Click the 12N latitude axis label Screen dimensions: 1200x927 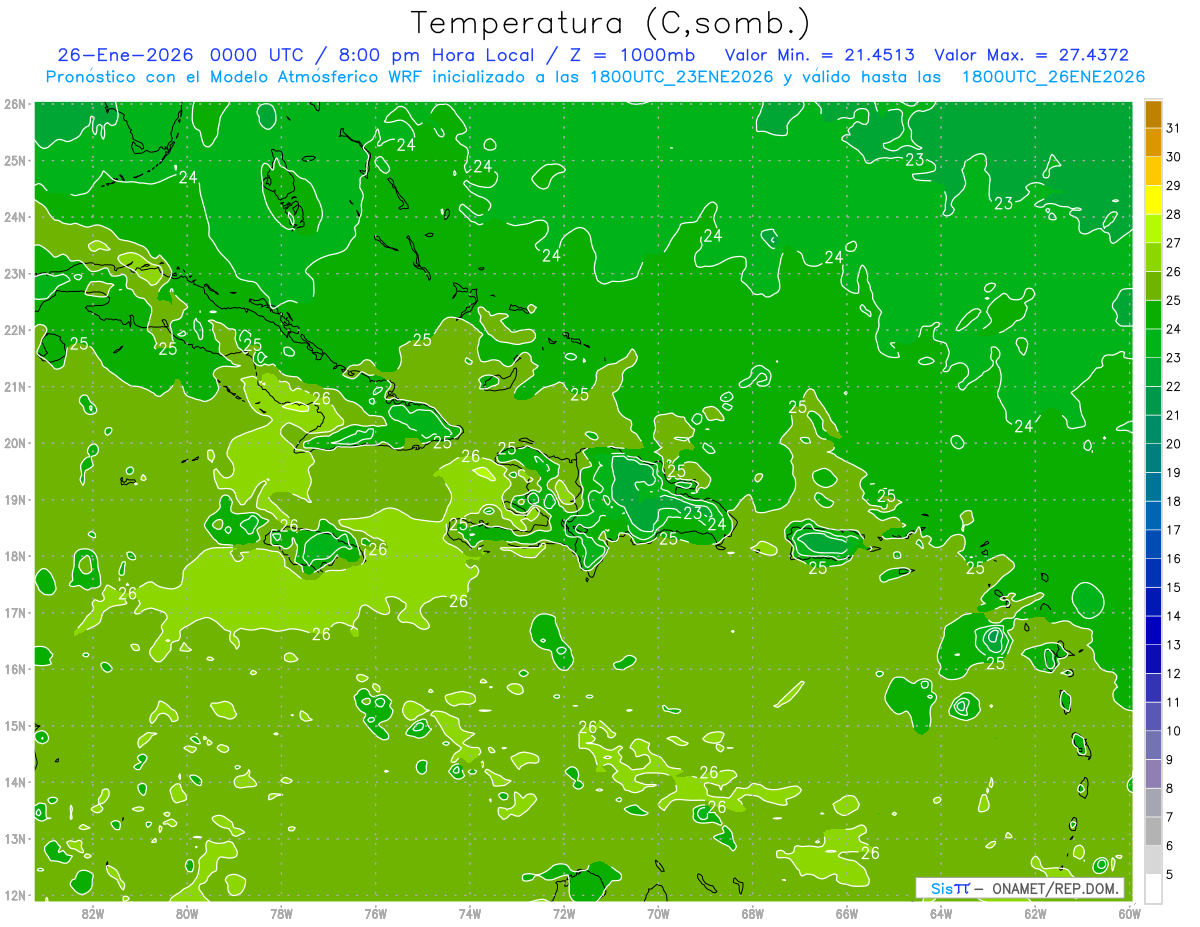tap(14, 895)
